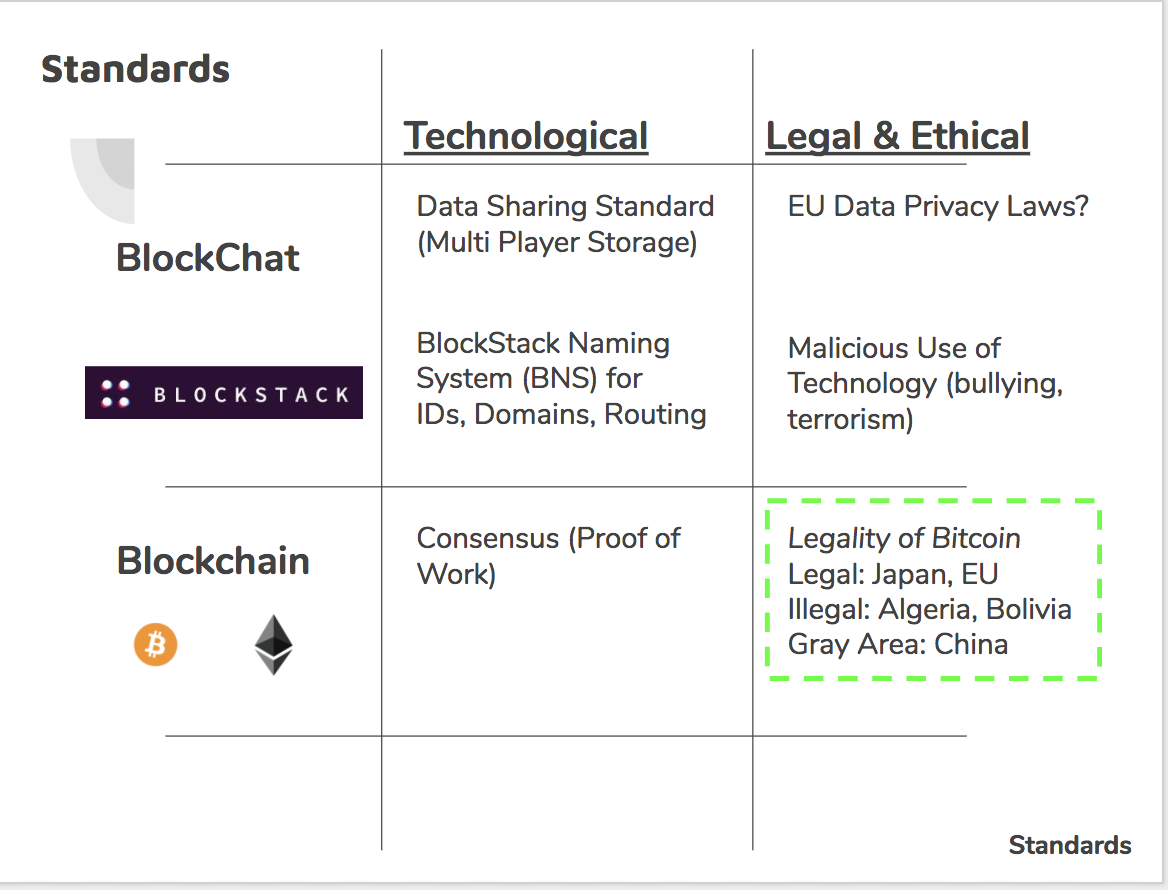
Task: Click the Standards title at top left
Action: [x=135, y=70]
